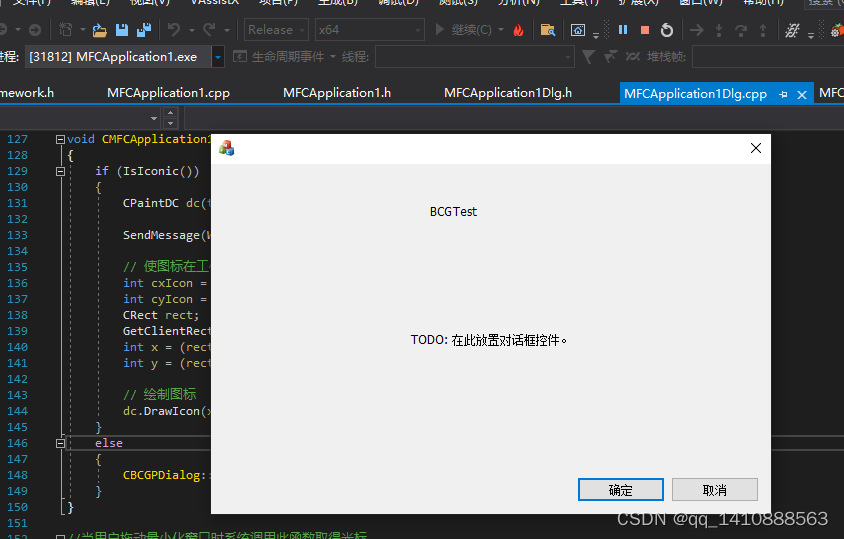Click the new project toolbar icon
This screenshot has height=539, width=844.
[65, 30]
